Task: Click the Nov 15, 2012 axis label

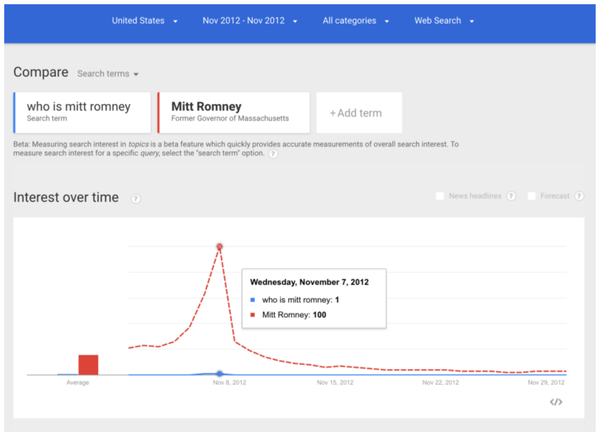Action: pyautogui.click(x=335, y=383)
